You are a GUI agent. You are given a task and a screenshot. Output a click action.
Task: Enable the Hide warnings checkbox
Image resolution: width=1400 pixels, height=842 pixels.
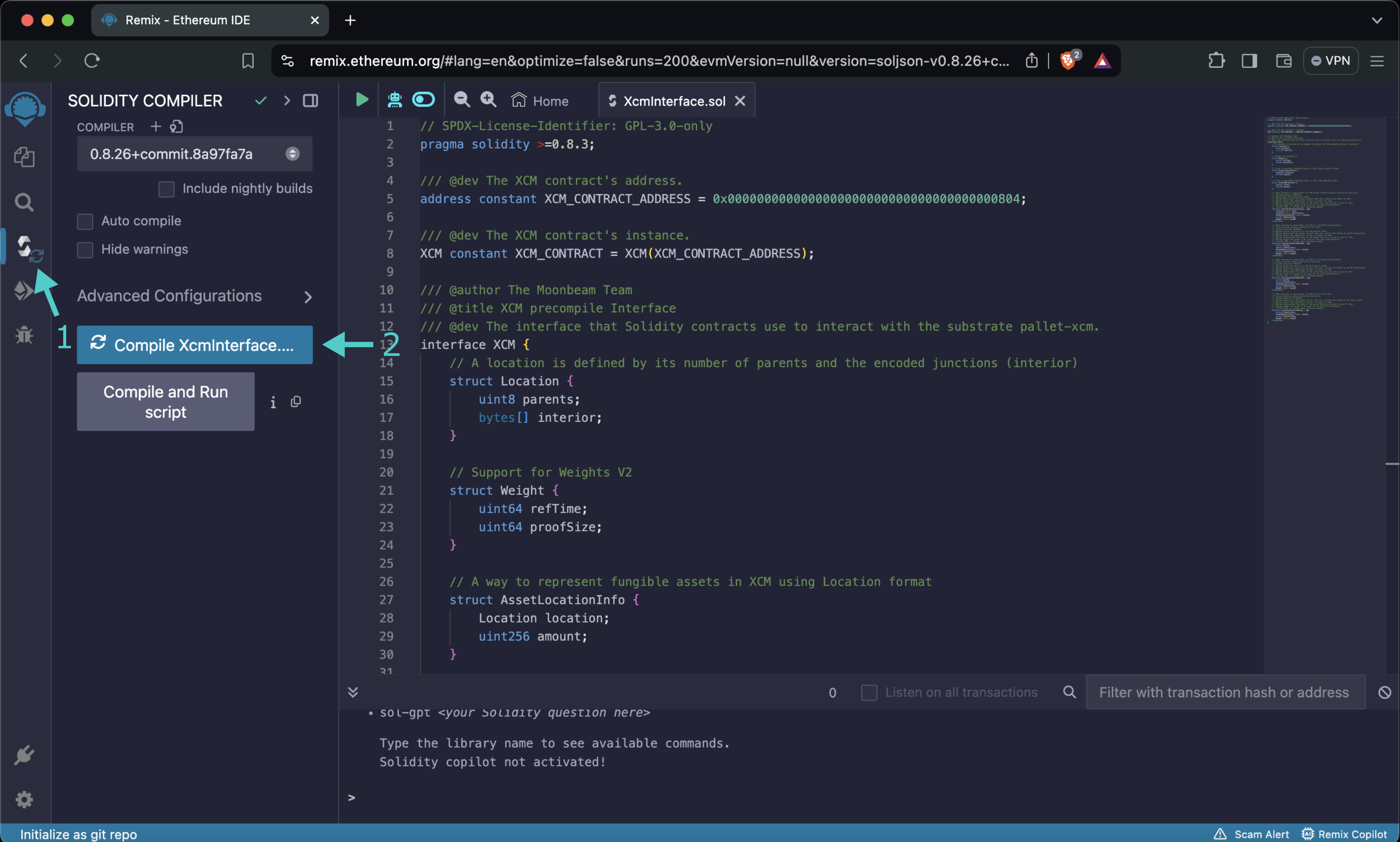pos(84,250)
